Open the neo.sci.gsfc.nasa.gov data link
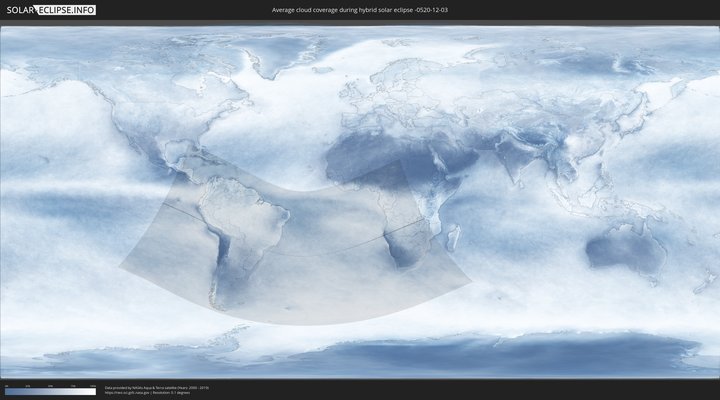The image size is (720, 400). (x=128, y=392)
